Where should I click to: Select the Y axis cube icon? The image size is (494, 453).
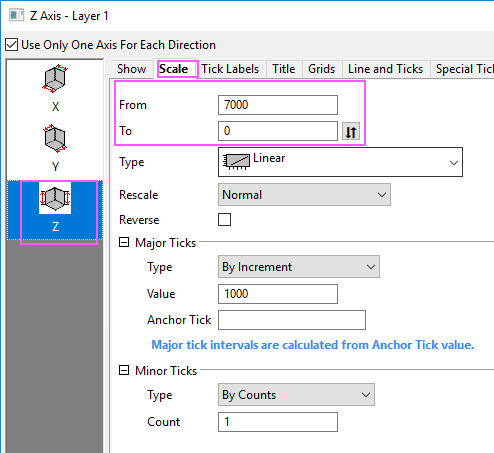[x=55, y=138]
